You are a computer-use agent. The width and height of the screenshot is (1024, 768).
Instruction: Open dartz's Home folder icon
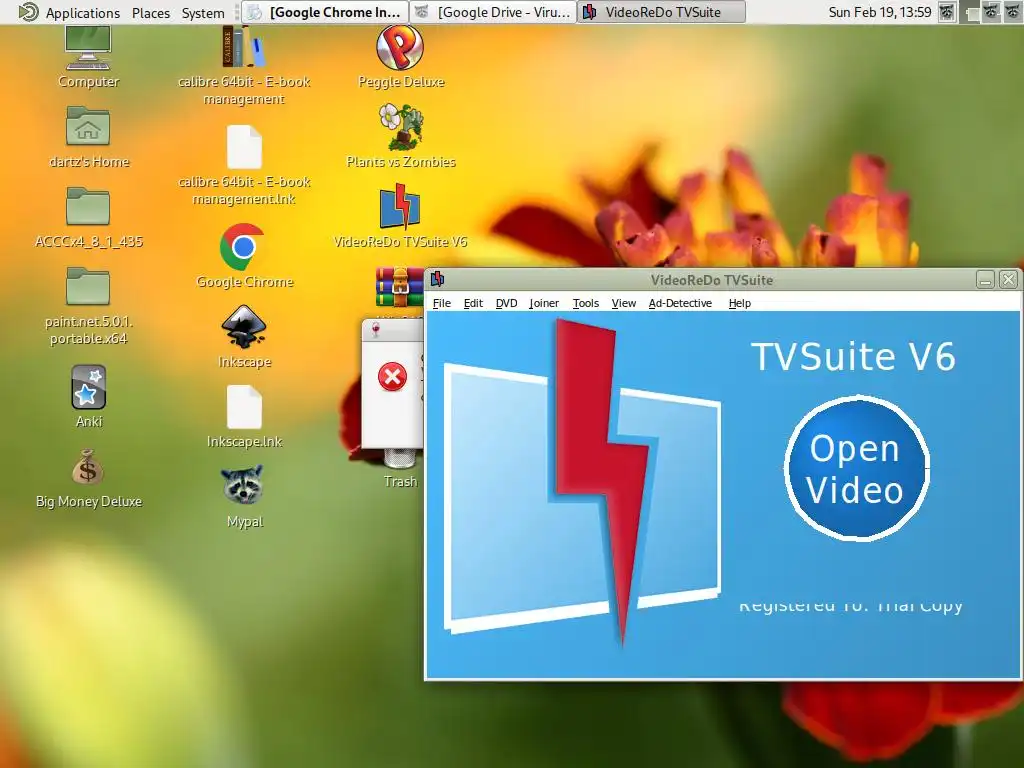click(88, 125)
